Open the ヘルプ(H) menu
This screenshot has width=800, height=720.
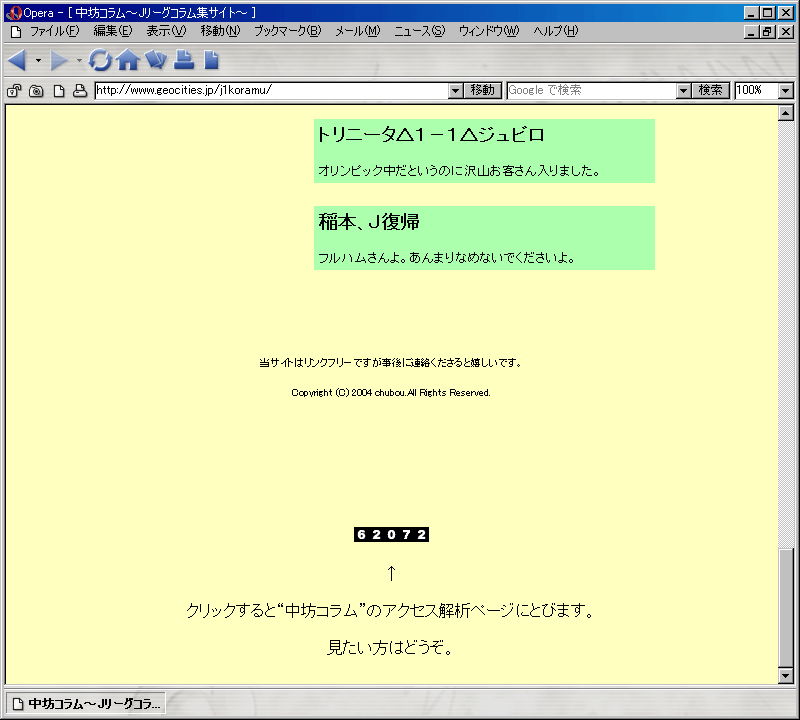[556, 31]
